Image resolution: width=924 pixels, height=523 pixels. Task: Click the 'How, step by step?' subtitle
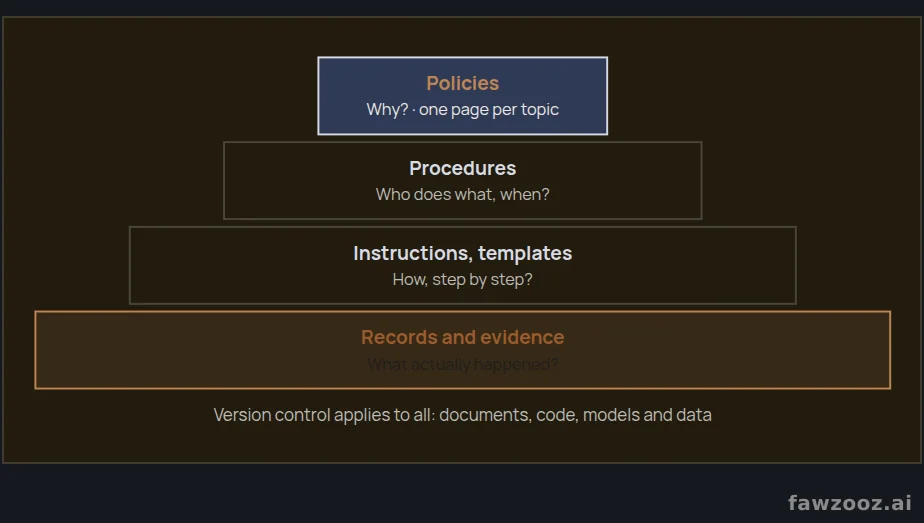pyautogui.click(x=463, y=279)
